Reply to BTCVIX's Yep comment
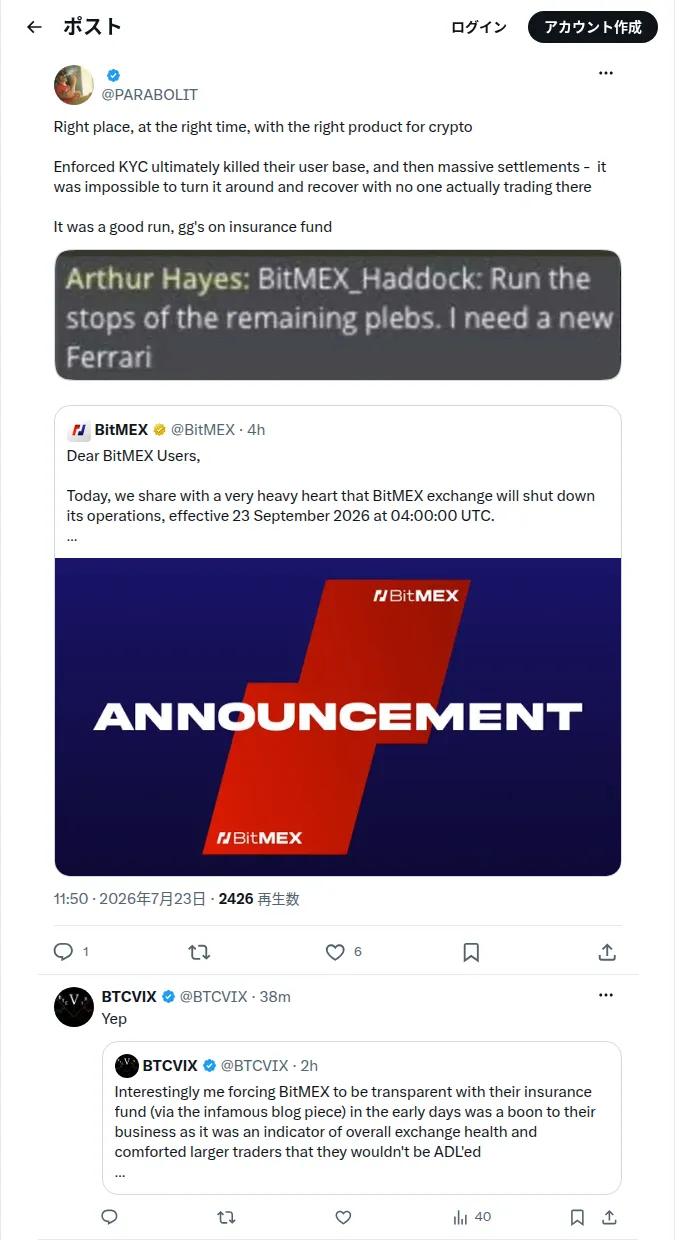675x1240 pixels. (110, 1217)
